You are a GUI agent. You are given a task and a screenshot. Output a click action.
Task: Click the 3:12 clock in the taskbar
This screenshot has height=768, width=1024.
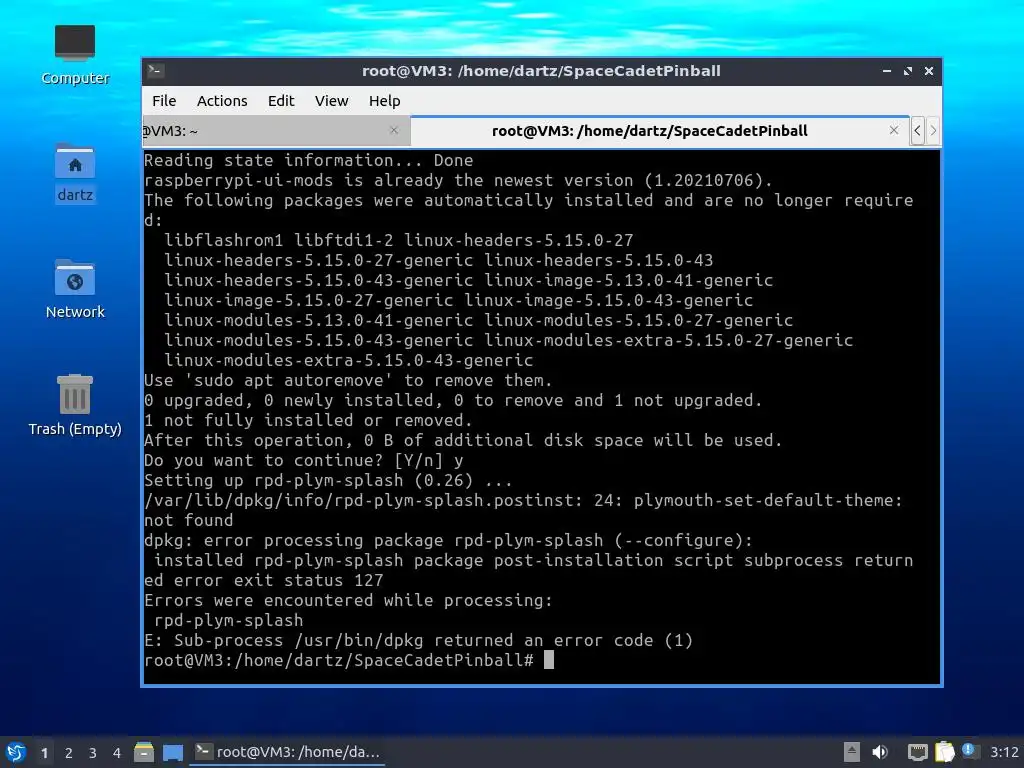[1004, 752]
